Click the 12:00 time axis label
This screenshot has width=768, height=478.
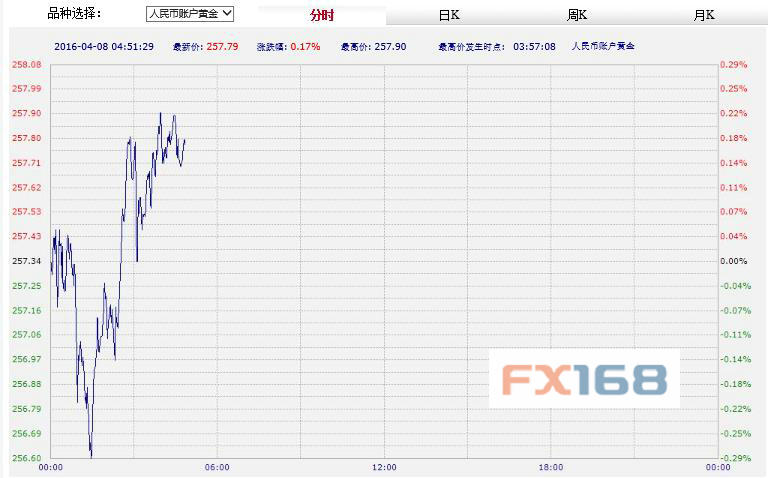(383, 467)
